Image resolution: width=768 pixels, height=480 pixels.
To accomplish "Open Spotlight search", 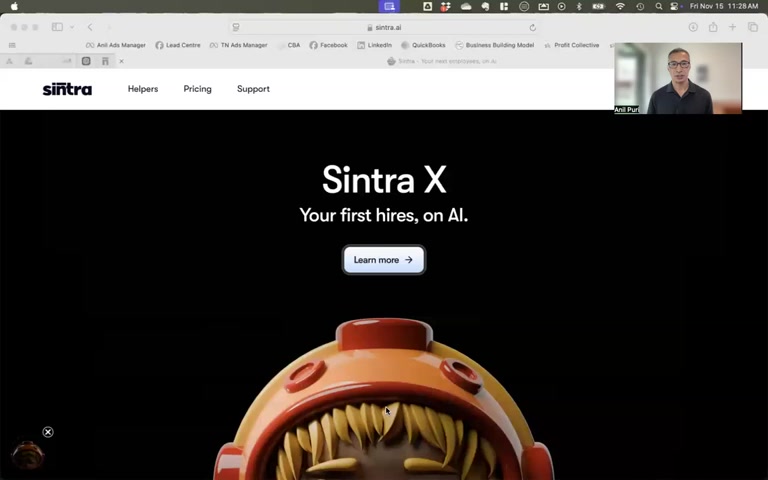I will (x=659, y=6).
